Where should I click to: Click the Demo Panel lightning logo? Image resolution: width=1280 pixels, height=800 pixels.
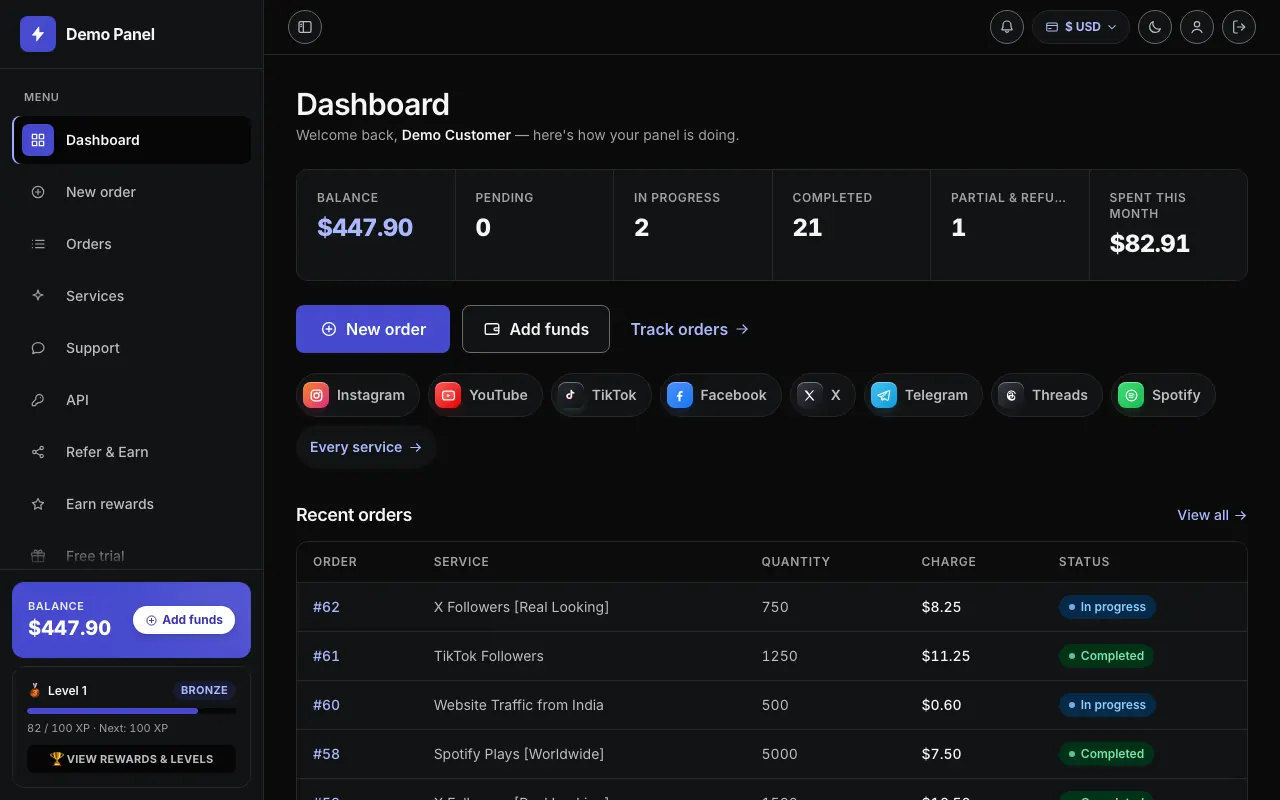point(38,34)
